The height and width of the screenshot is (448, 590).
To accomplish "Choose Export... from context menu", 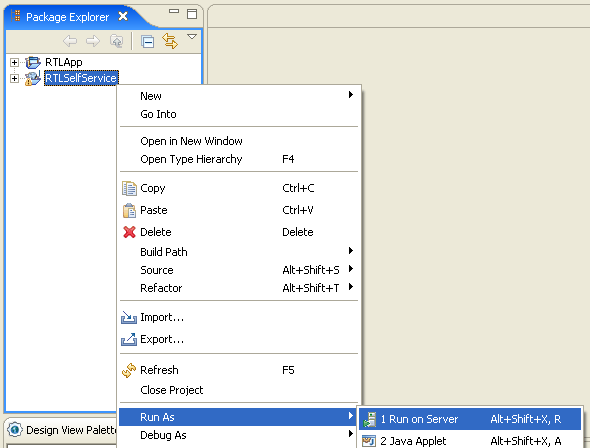I will coord(238,339).
